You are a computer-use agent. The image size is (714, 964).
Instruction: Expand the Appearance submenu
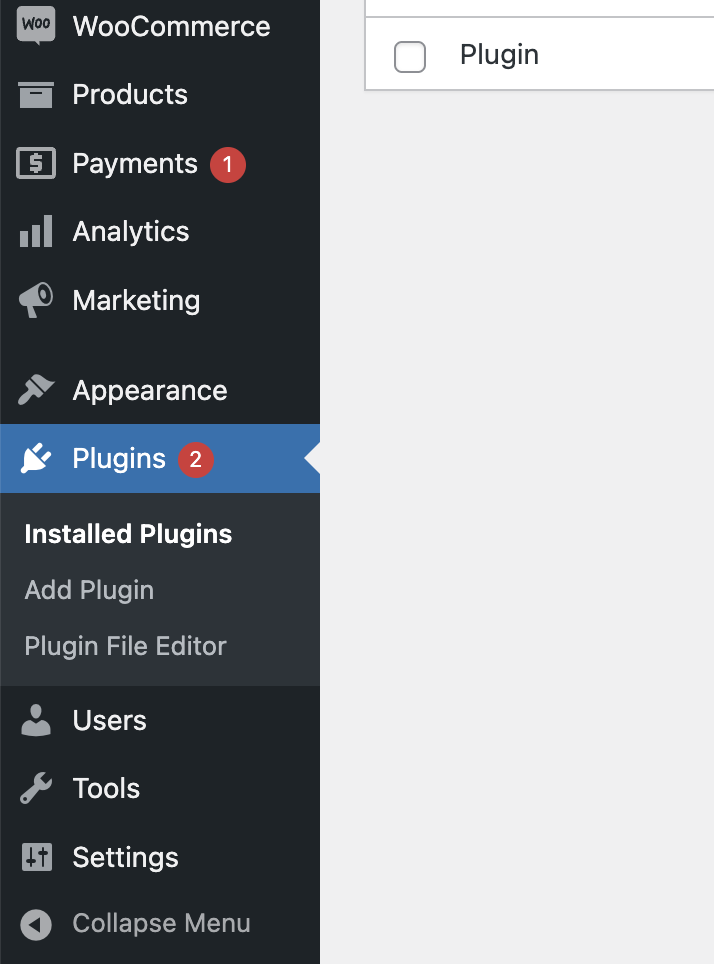pyautogui.click(x=149, y=390)
